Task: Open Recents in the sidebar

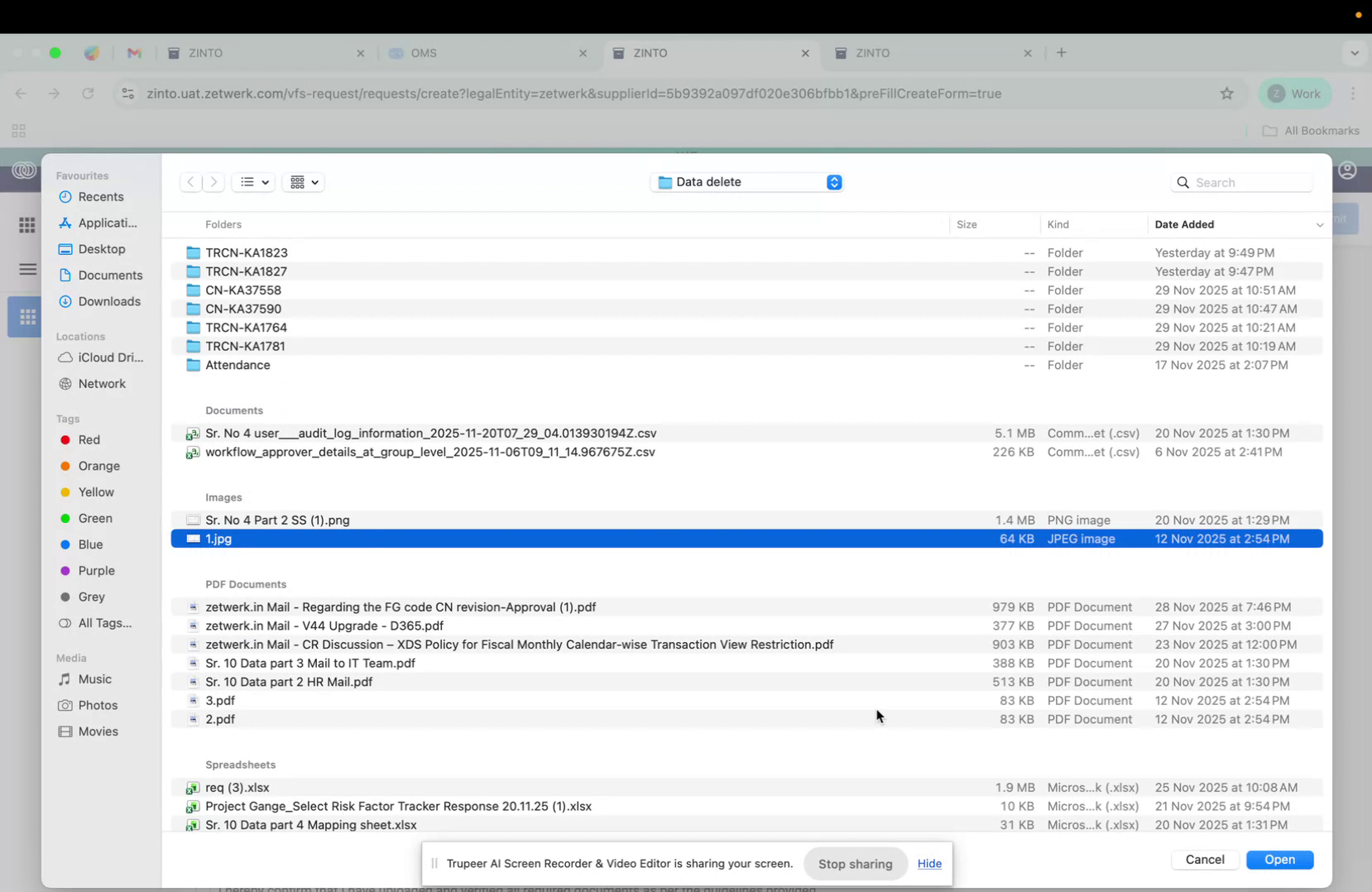Action: [x=101, y=196]
